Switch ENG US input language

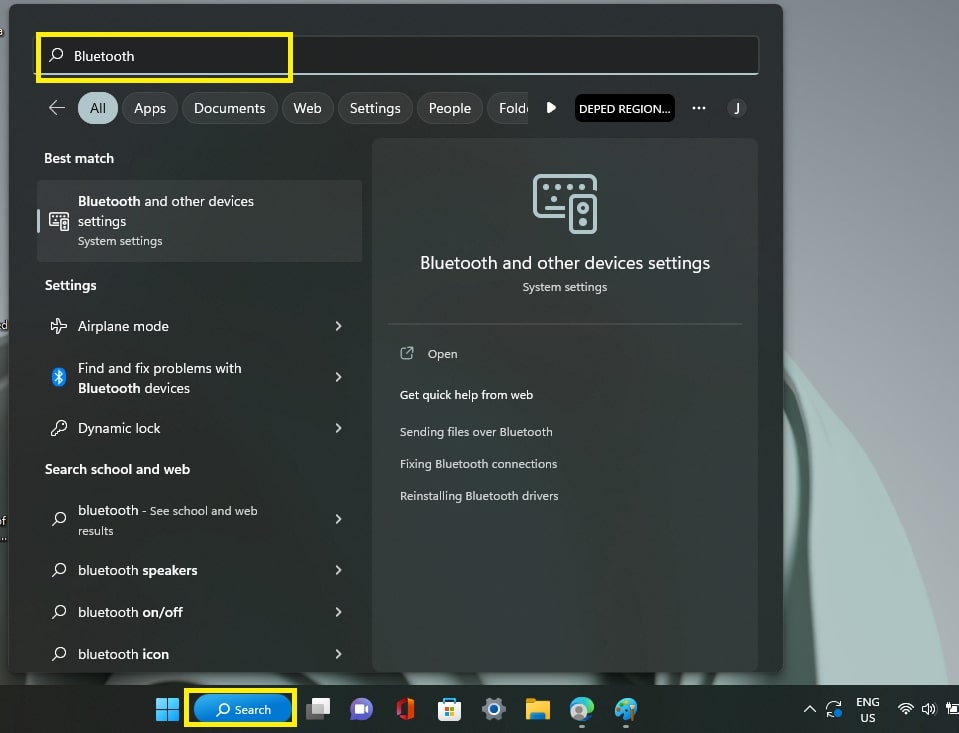[x=867, y=710]
